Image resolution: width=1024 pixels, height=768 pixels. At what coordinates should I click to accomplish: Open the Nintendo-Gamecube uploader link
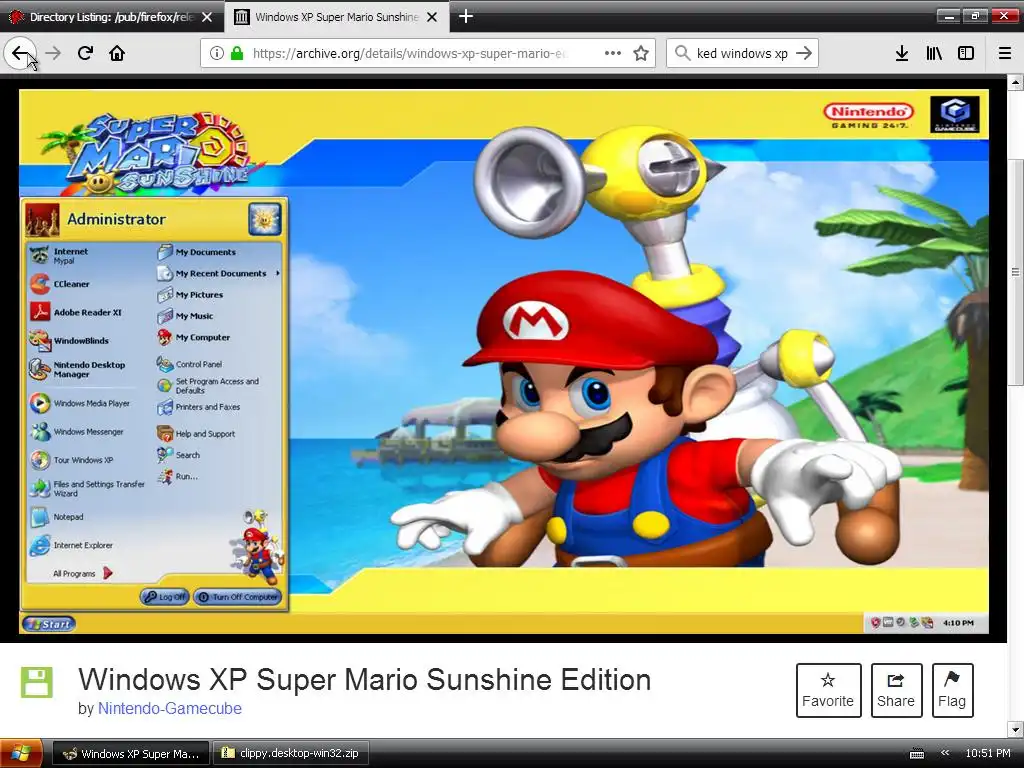point(170,709)
